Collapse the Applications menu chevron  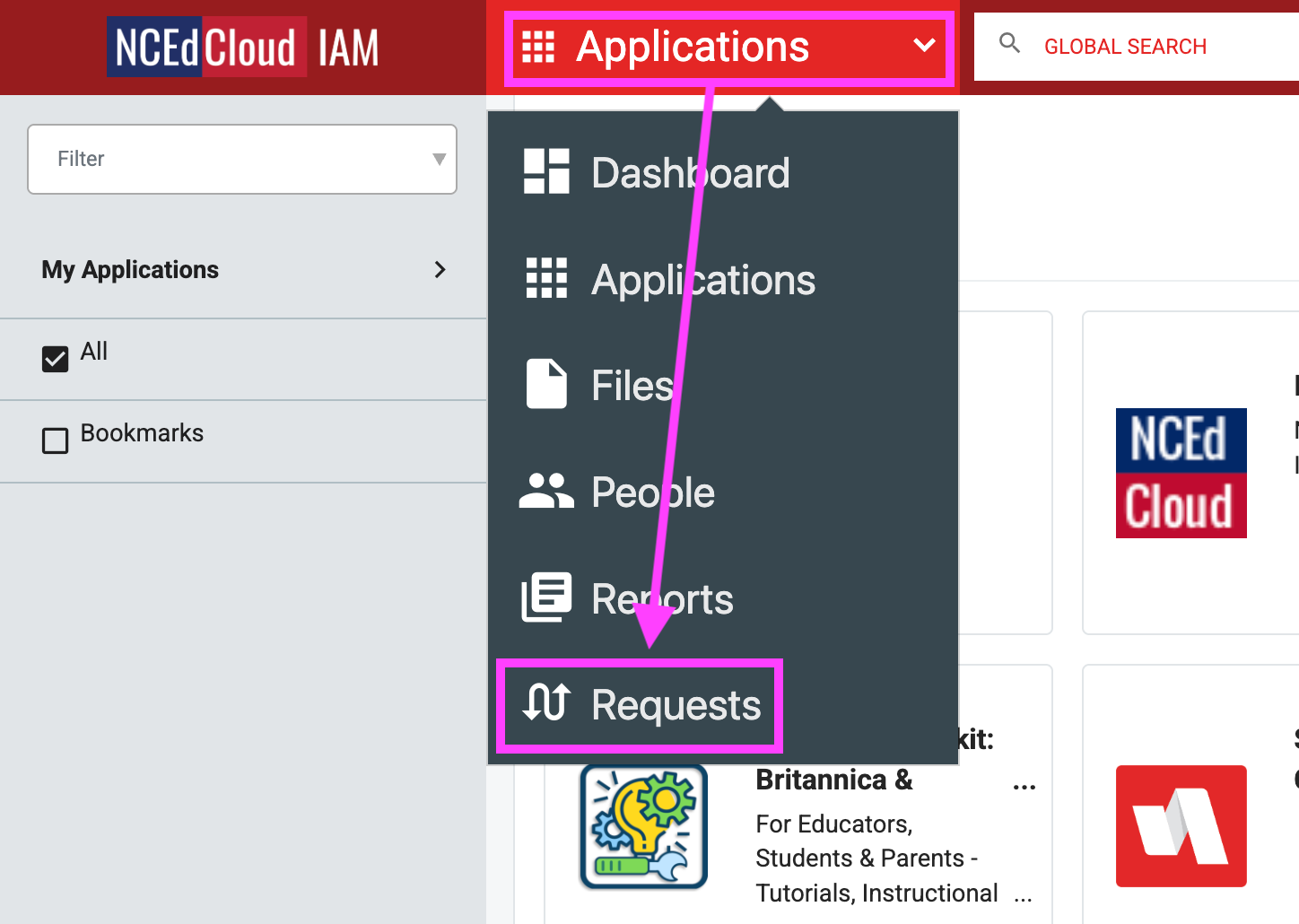[925, 47]
